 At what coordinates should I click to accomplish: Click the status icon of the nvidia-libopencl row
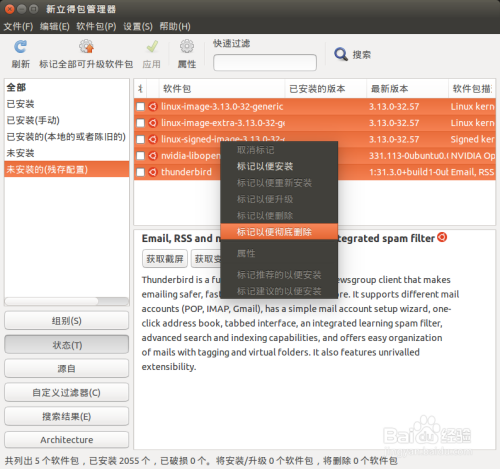(x=153, y=156)
